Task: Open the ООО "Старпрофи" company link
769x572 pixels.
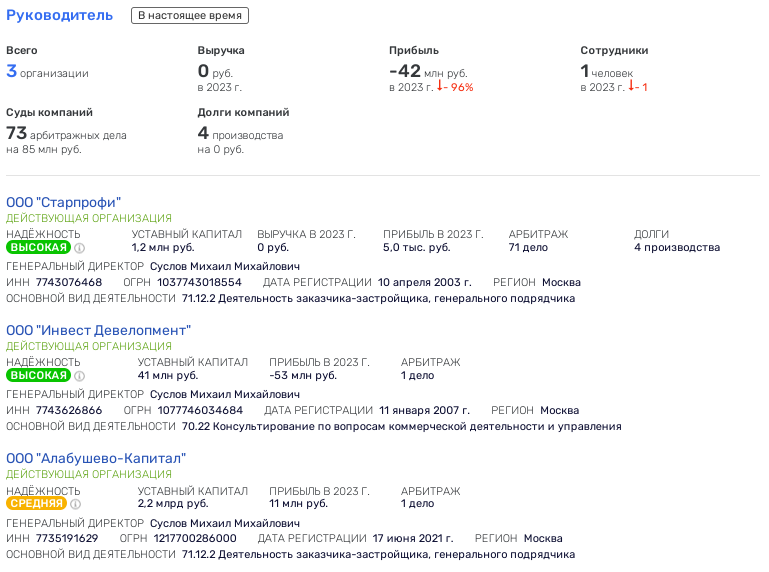Action: [x=63, y=202]
